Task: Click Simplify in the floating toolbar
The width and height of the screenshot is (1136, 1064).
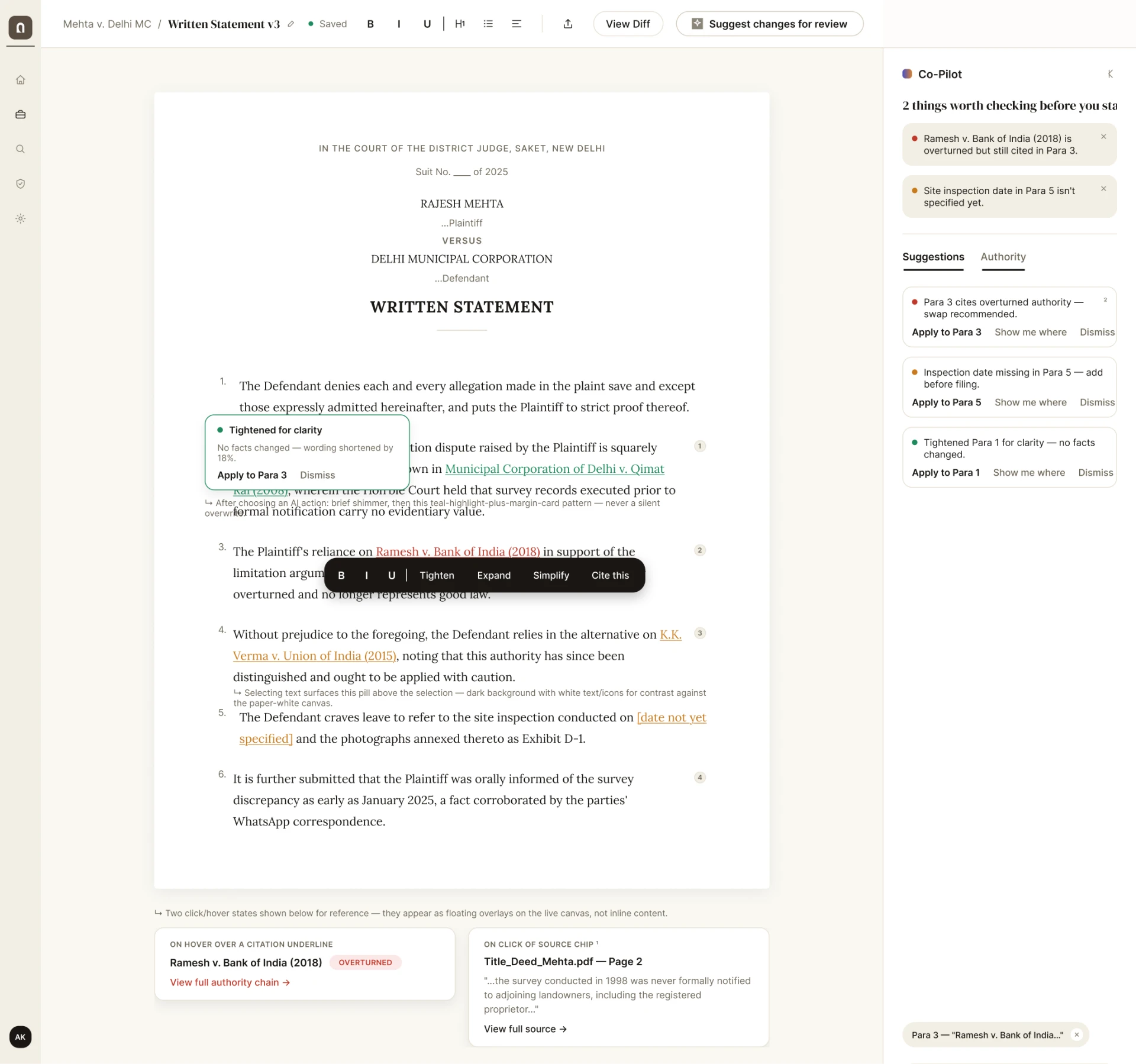Action: [551, 575]
